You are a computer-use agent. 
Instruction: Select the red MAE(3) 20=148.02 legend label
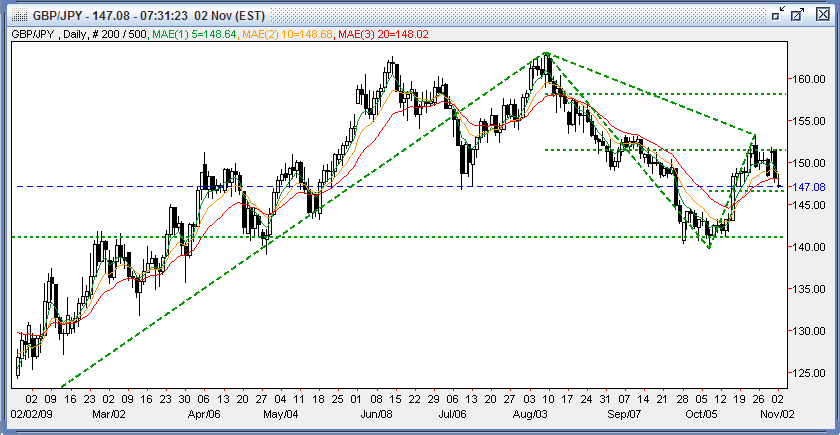pos(382,34)
